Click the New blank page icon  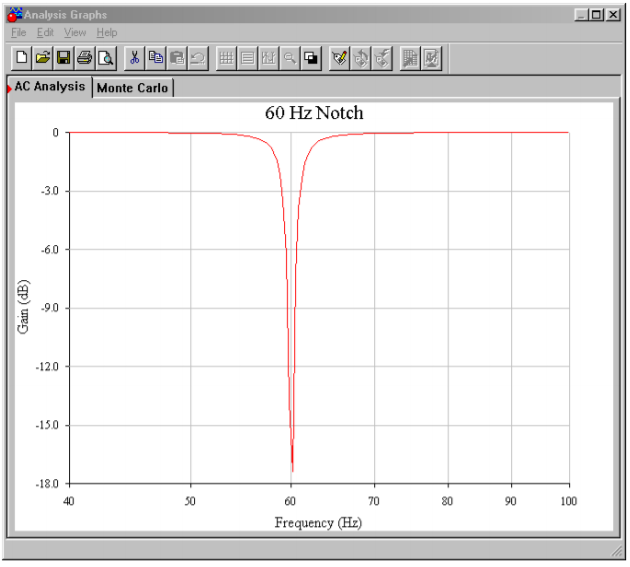[22, 58]
